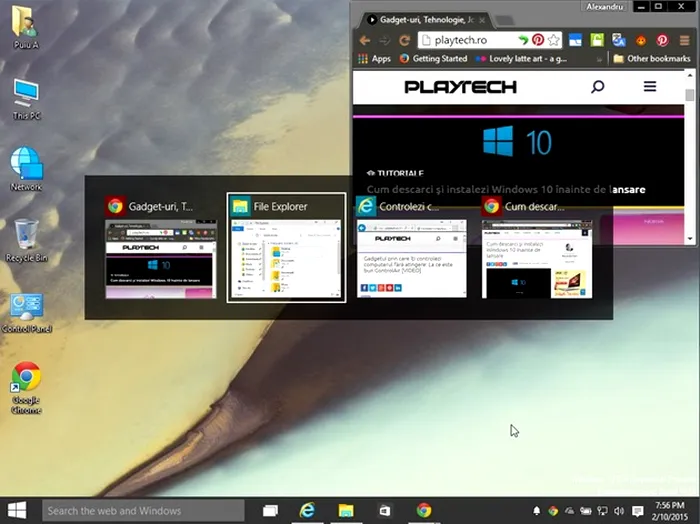Image resolution: width=700 pixels, height=524 pixels.
Task: Click the Playtech logo on the page
Action: point(460,87)
